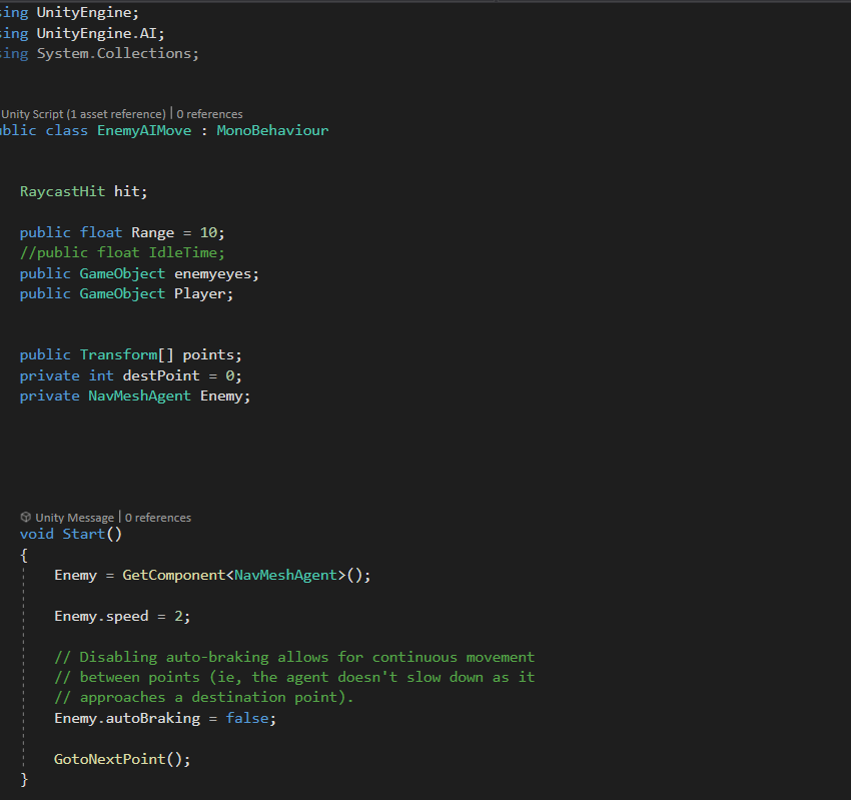The width and height of the screenshot is (851, 800).
Task: Click the value 10 of Range
Action: [208, 232]
